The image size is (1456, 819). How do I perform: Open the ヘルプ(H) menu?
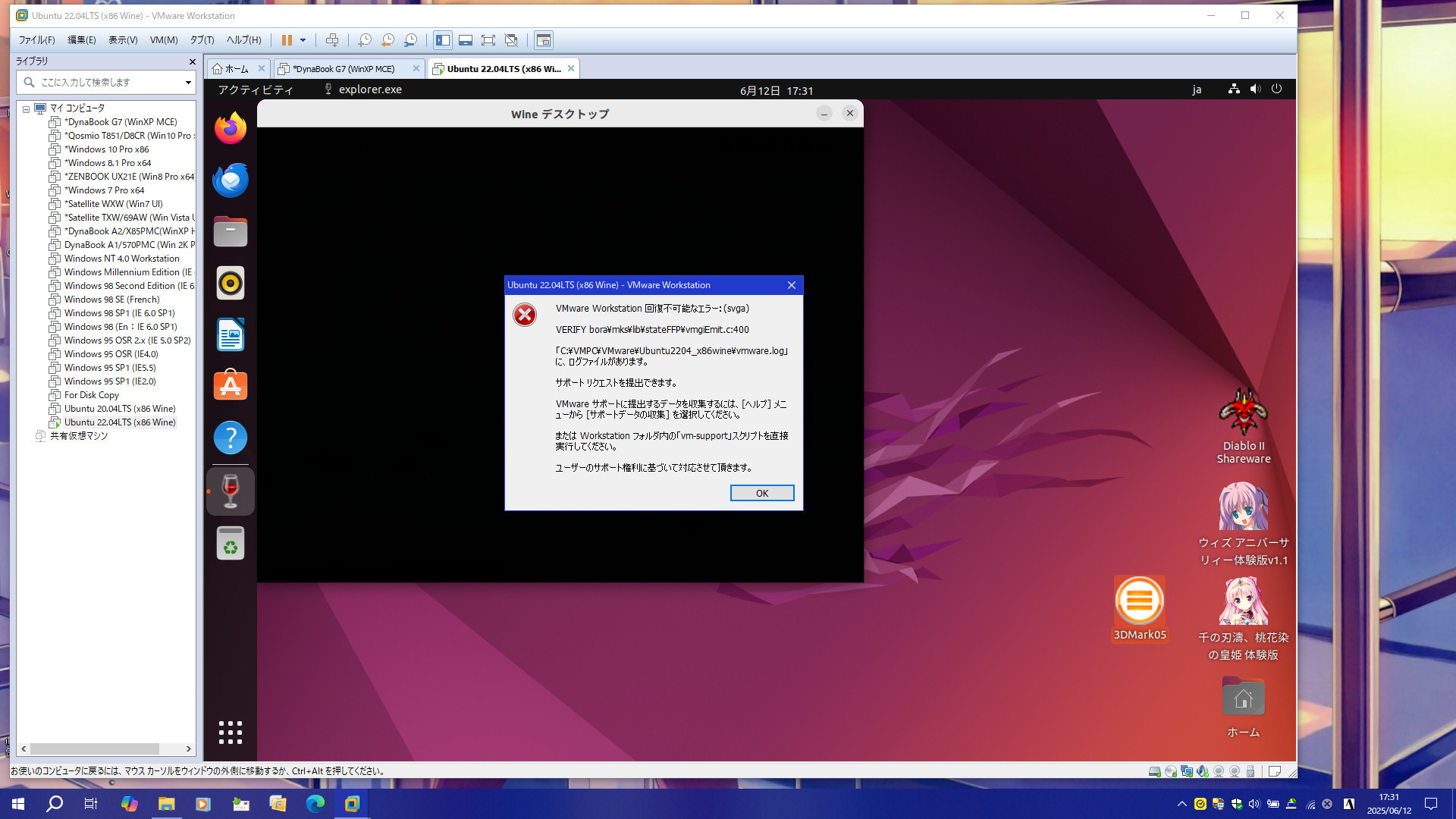point(243,40)
